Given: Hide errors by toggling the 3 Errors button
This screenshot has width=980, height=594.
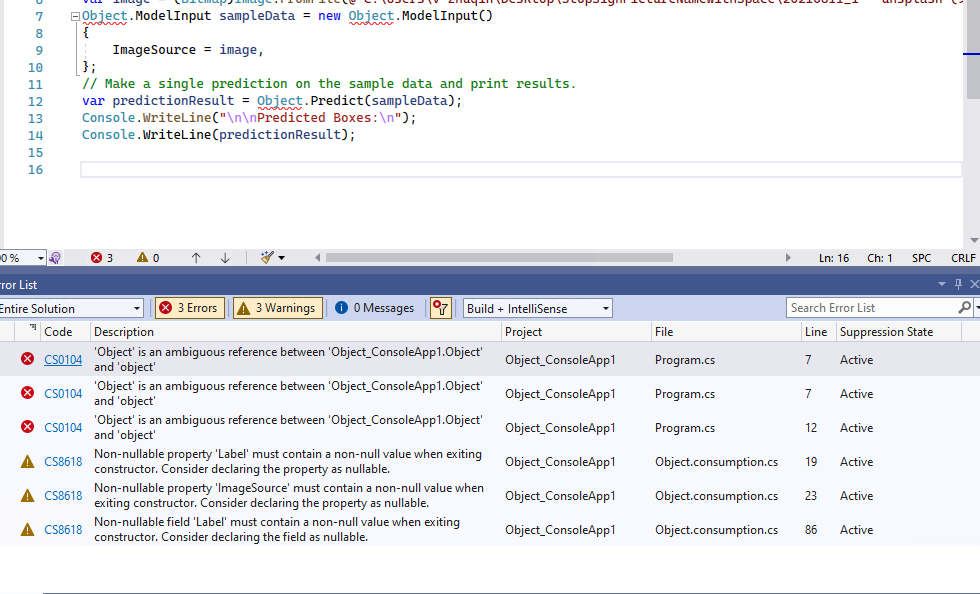Looking at the screenshot, I should [x=189, y=307].
